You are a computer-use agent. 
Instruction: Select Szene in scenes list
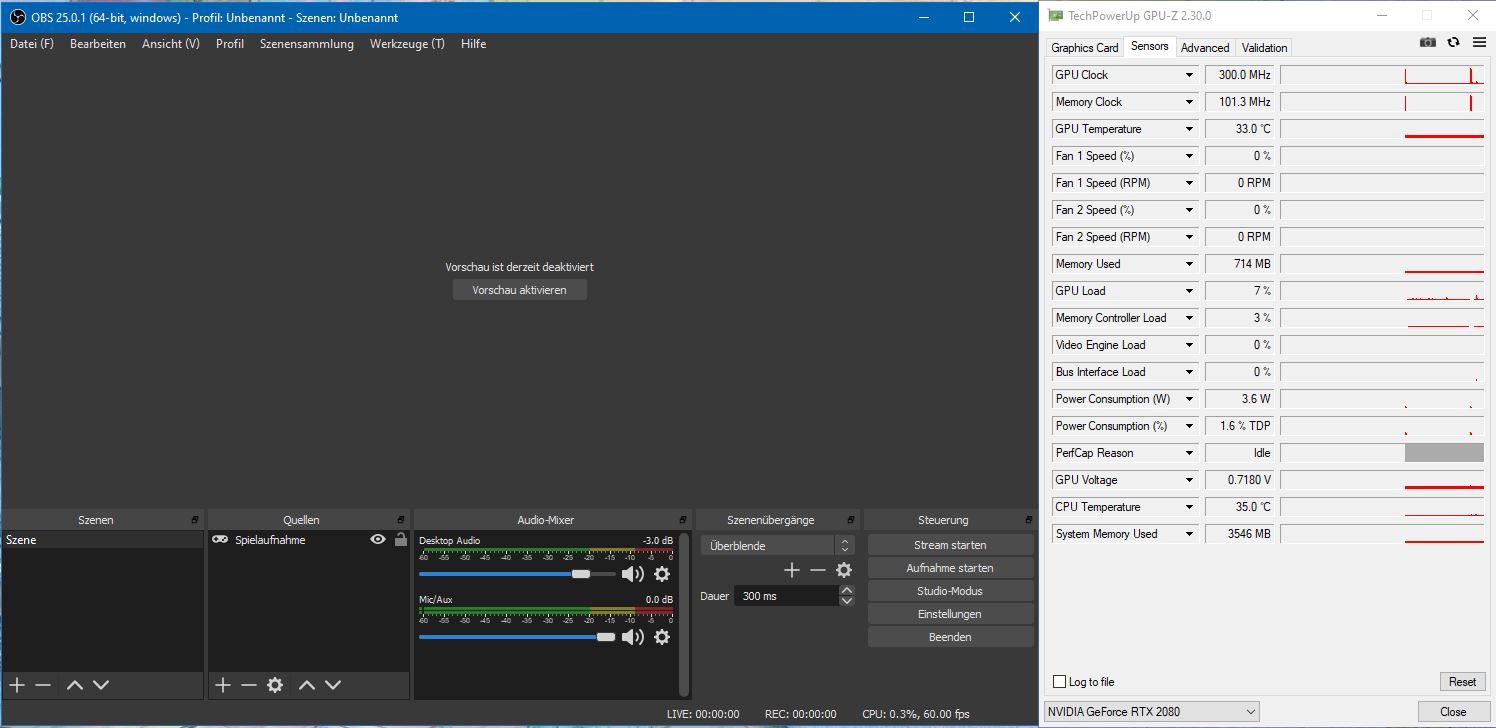(x=103, y=540)
